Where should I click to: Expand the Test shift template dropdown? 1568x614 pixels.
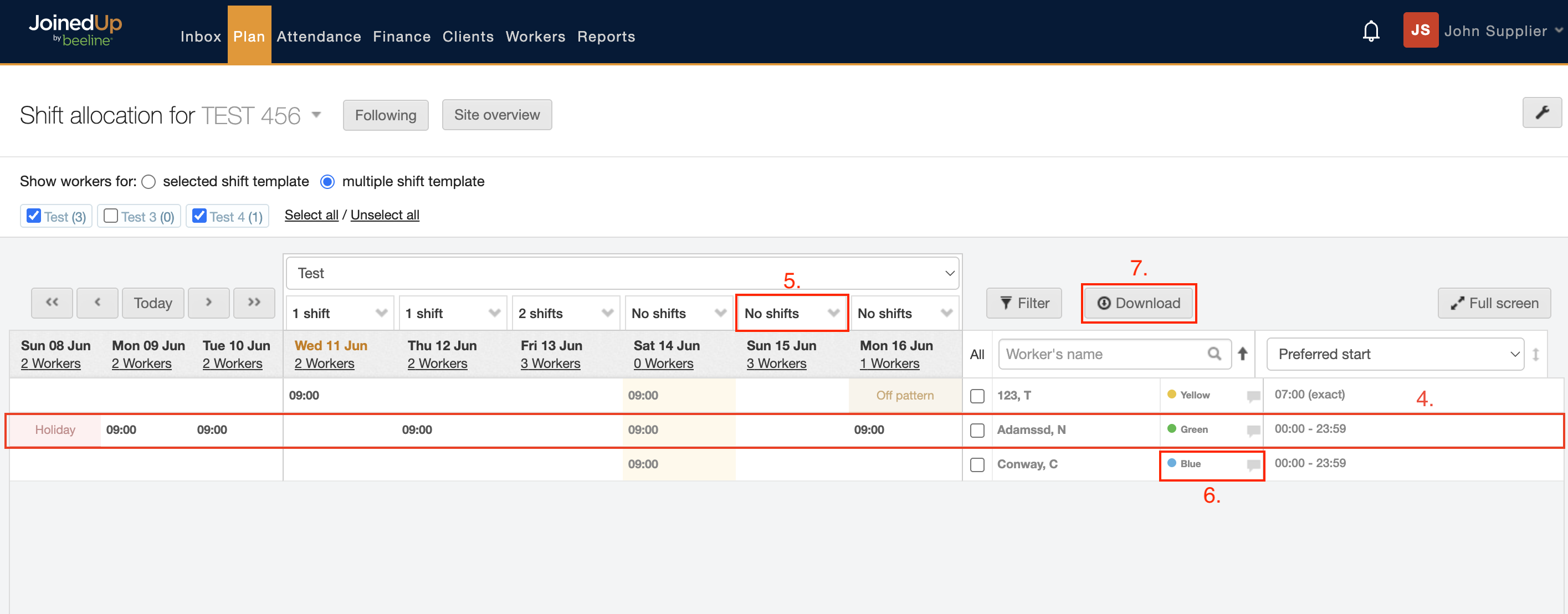[x=622, y=273]
